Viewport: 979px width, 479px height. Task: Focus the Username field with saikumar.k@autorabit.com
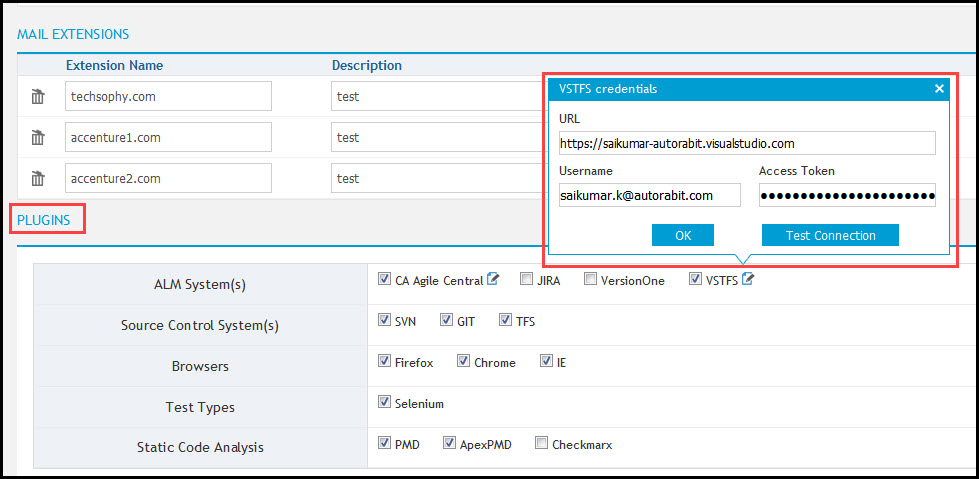649,195
